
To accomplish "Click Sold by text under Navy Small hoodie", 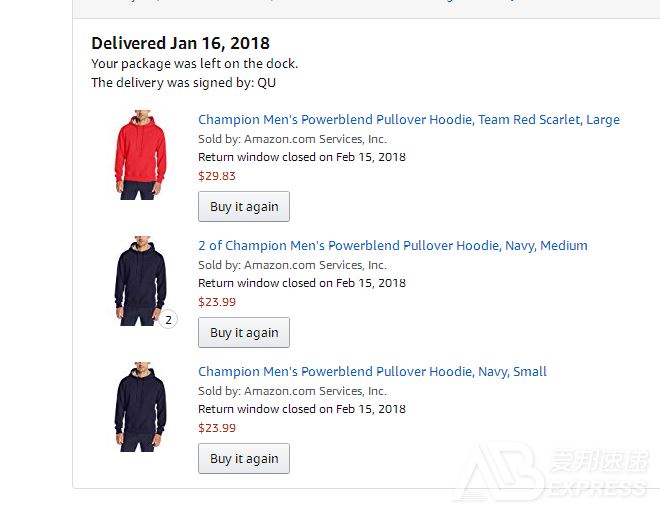I will [292, 391].
